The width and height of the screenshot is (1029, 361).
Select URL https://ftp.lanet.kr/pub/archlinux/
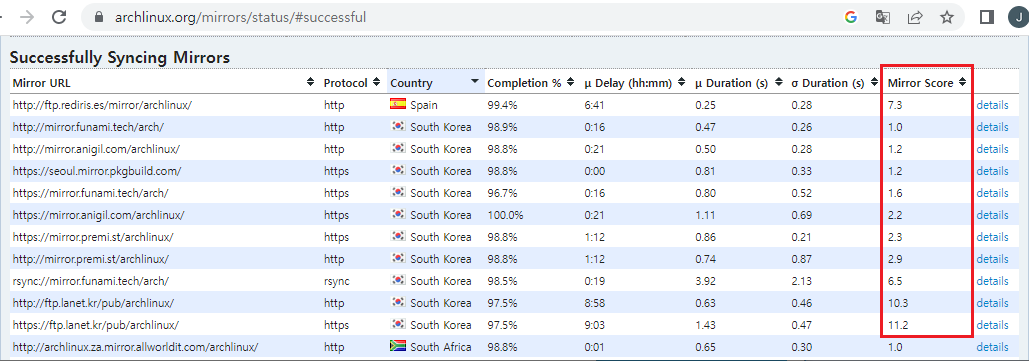[96, 325]
